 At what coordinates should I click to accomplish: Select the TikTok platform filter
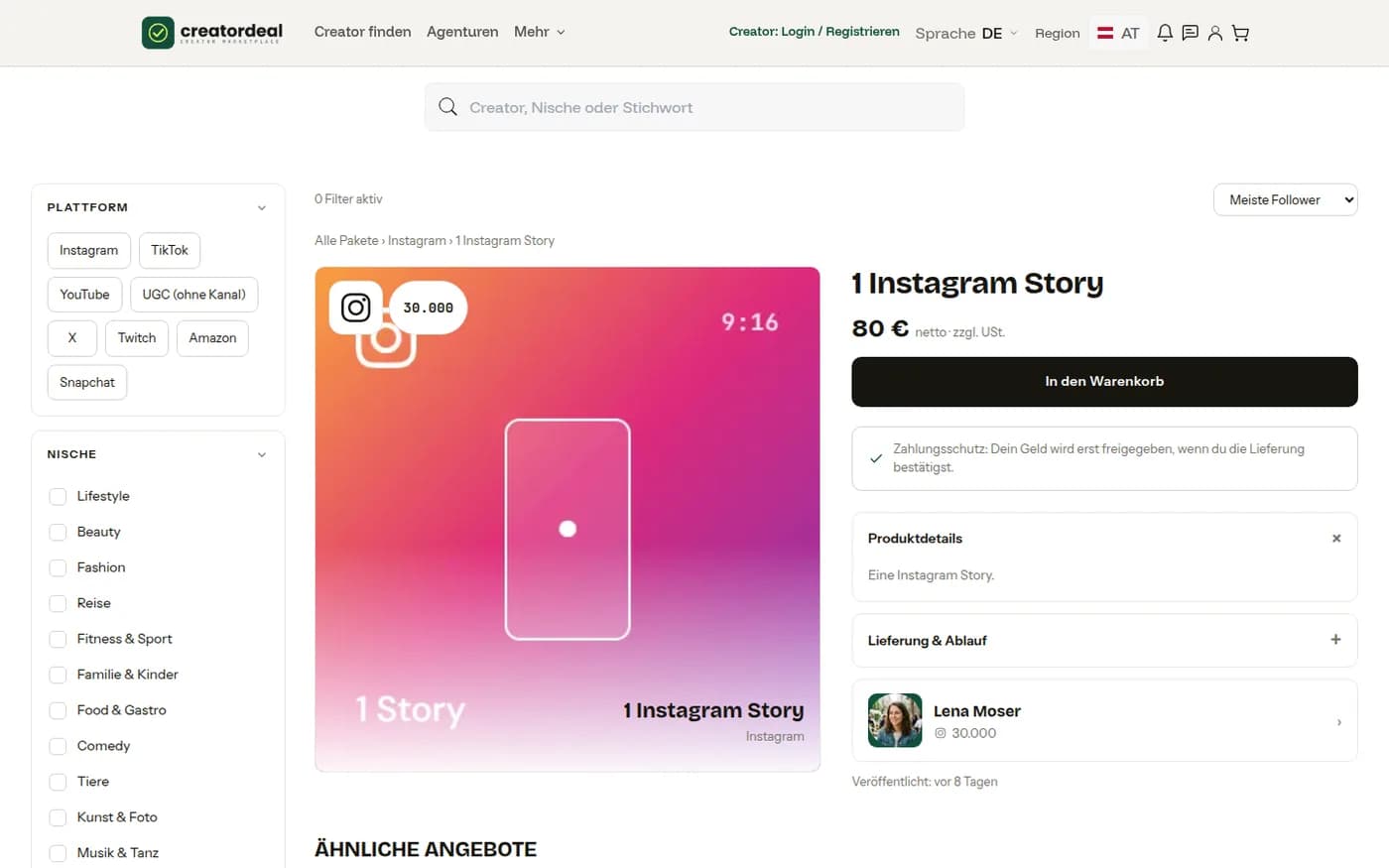pyautogui.click(x=170, y=250)
